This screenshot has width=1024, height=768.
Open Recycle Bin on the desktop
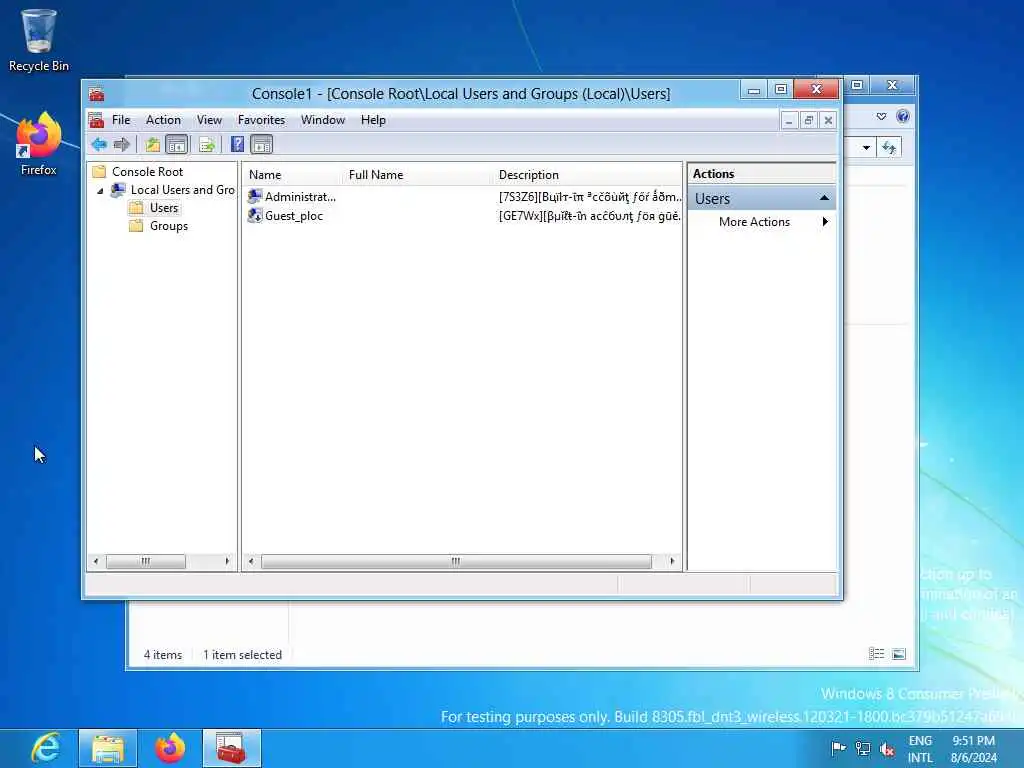pyautogui.click(x=39, y=39)
